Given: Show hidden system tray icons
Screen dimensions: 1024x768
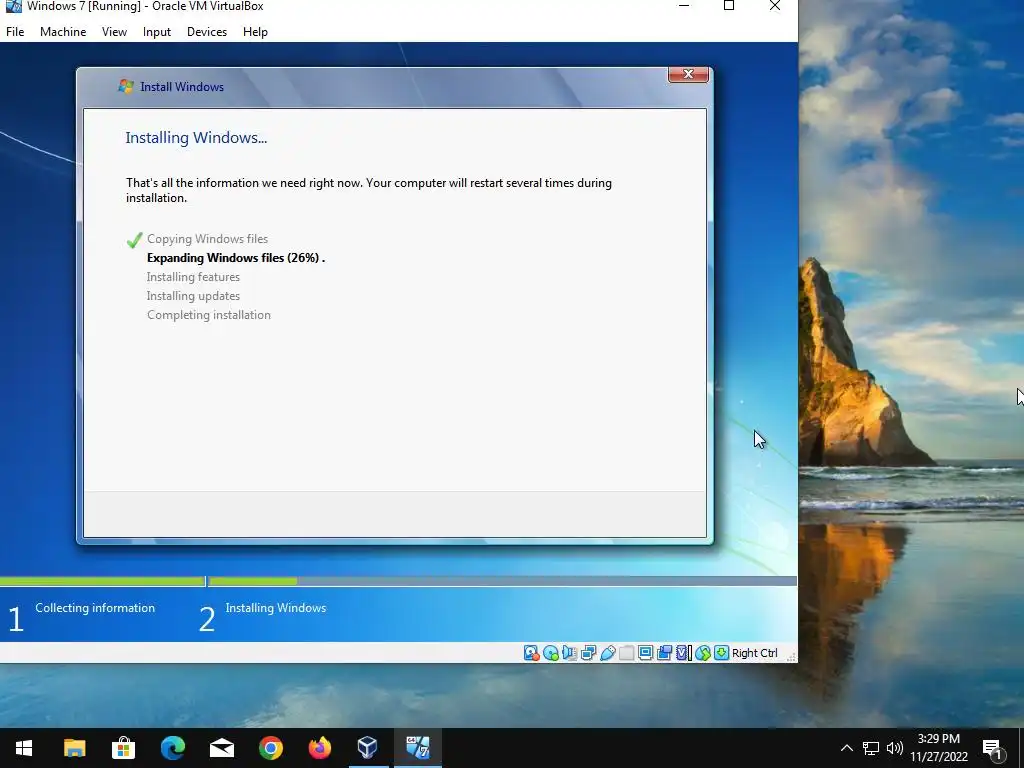Looking at the screenshot, I should point(846,748).
